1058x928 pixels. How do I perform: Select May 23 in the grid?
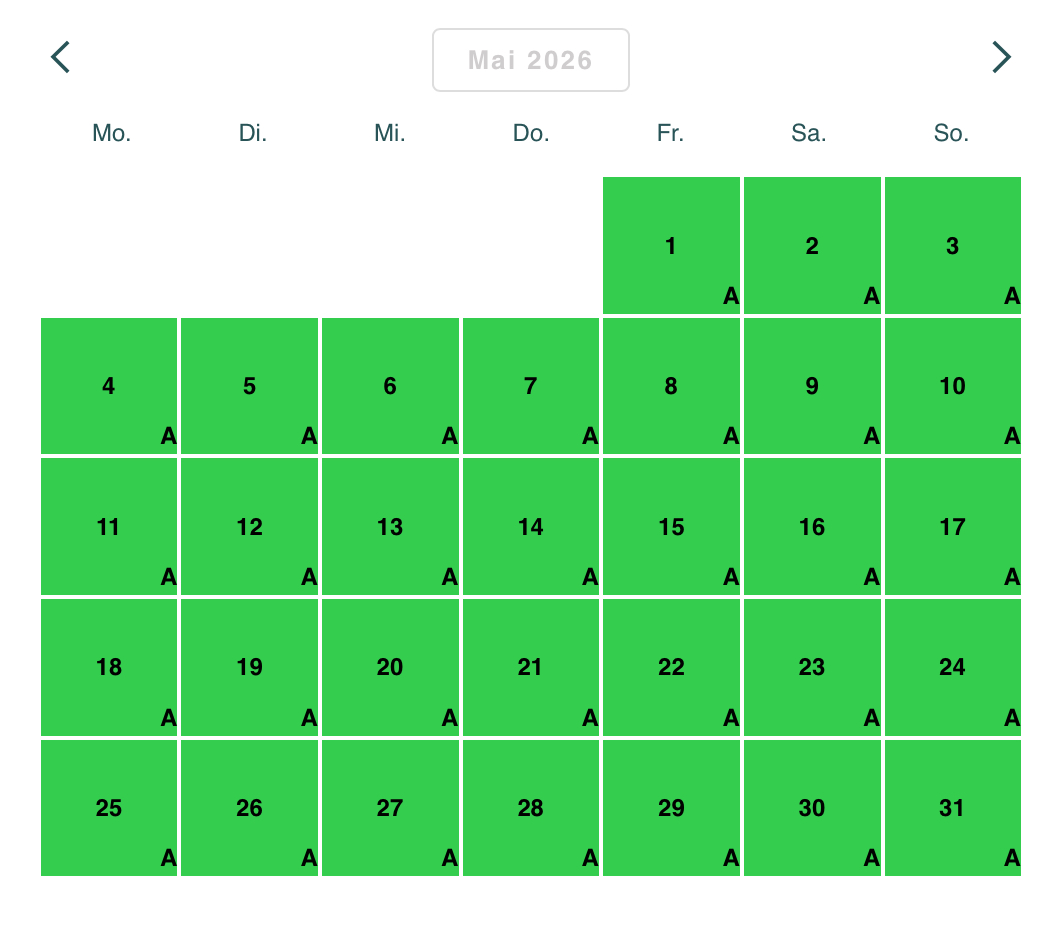(812, 667)
